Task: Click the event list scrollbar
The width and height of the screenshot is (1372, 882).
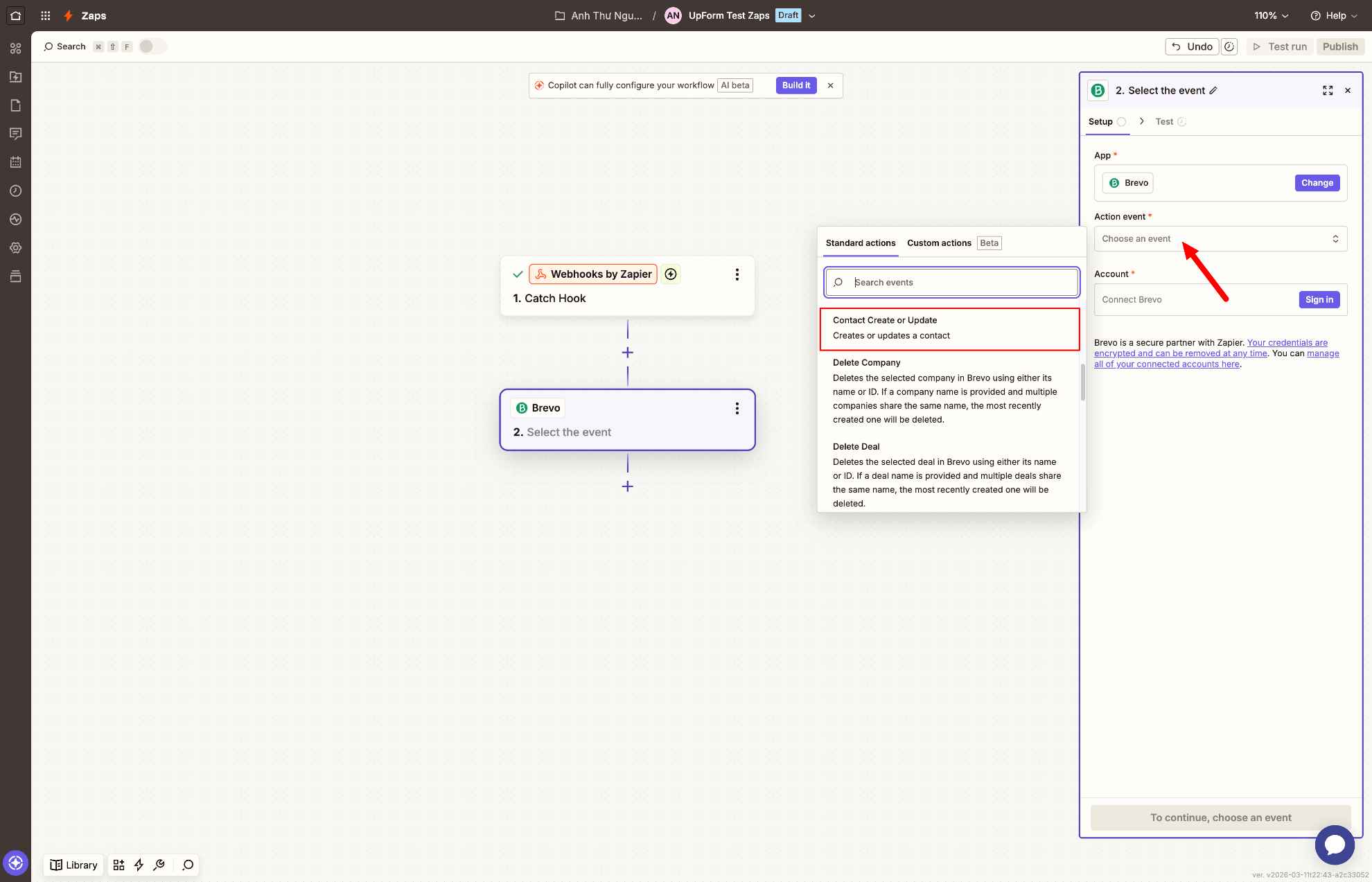Action: [1082, 382]
